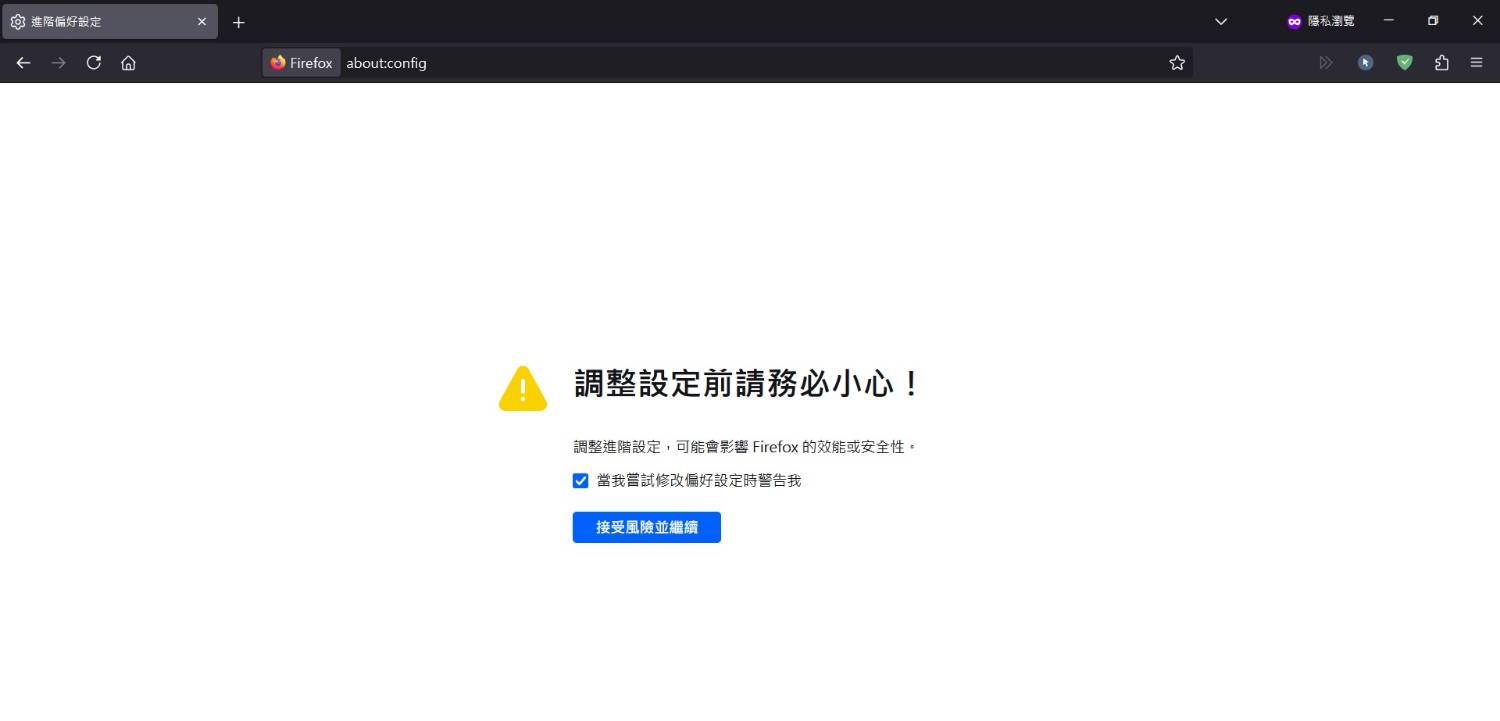
Task: Reload the about:config page
Action: [94, 63]
